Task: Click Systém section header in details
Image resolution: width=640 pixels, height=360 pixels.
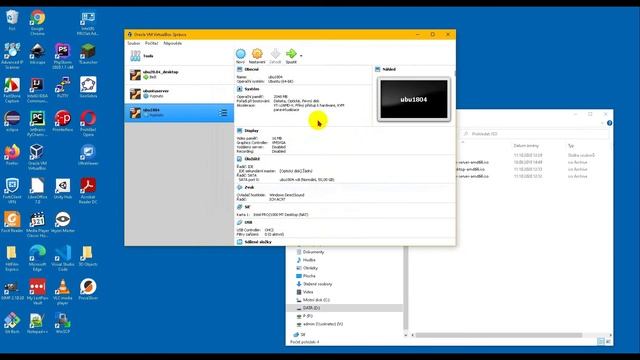Action: (251, 89)
